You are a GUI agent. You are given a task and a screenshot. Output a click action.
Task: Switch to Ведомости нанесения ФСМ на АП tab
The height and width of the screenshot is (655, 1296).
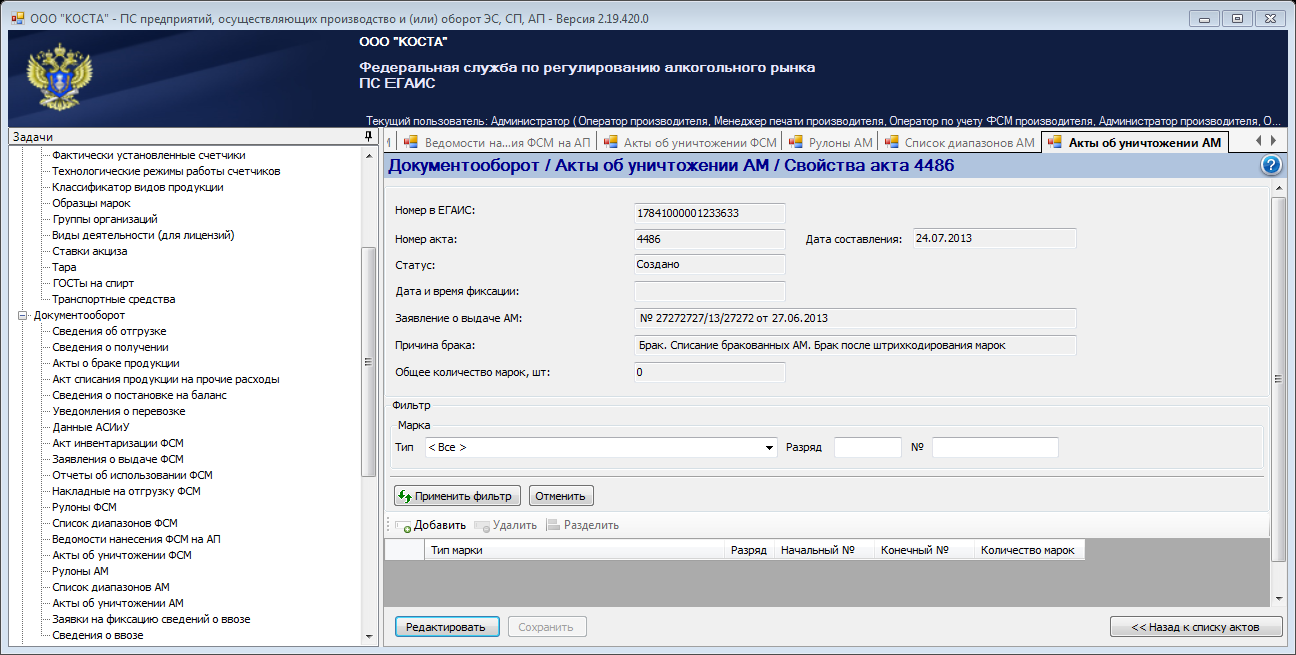(497, 143)
